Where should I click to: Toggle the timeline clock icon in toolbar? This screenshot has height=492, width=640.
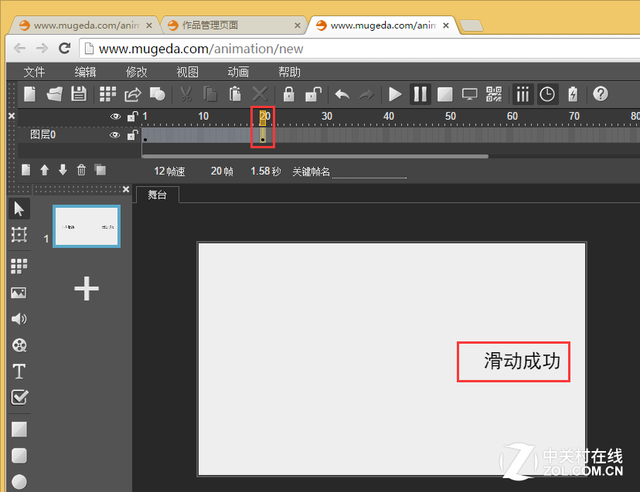[x=548, y=94]
